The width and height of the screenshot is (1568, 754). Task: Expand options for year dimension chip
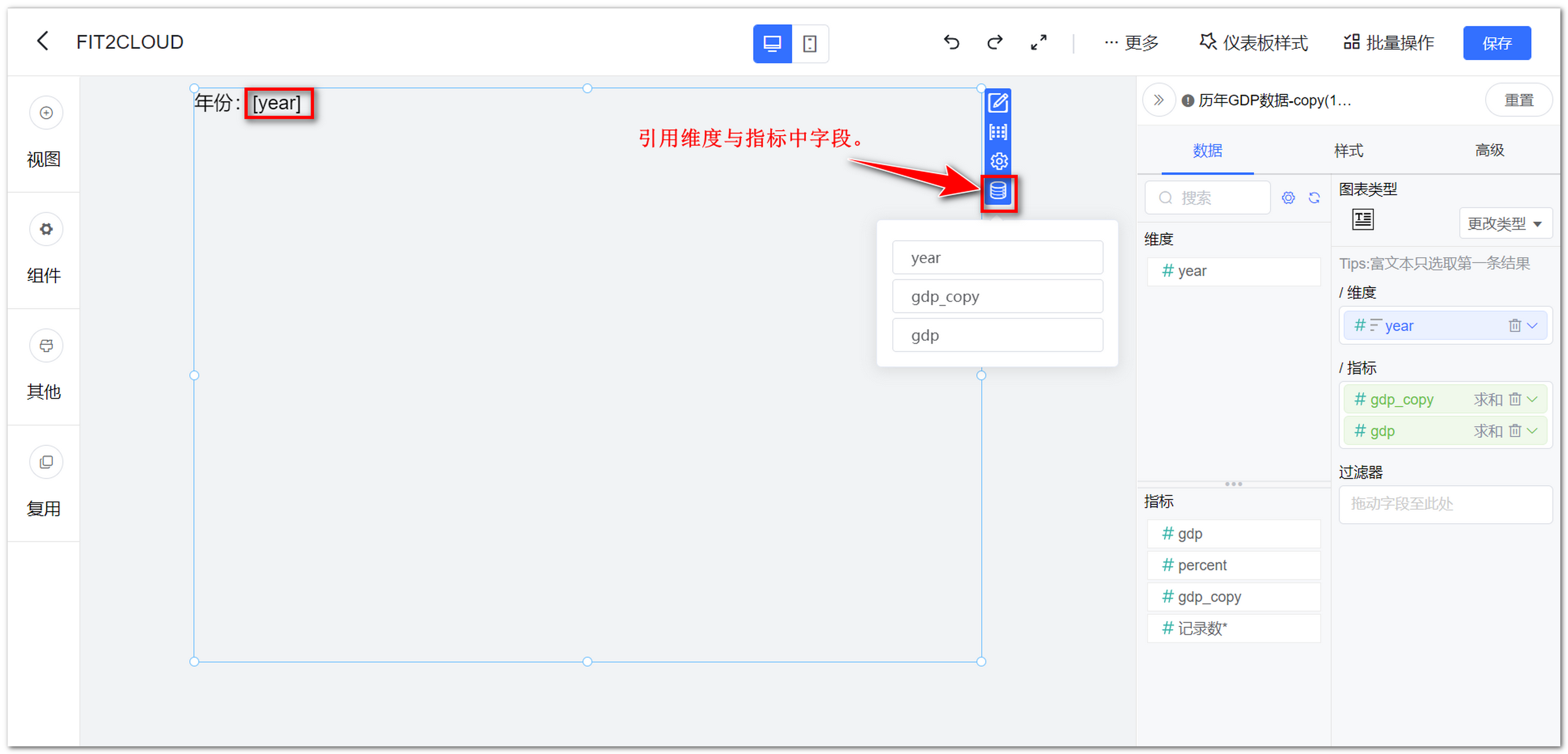pos(1533,326)
